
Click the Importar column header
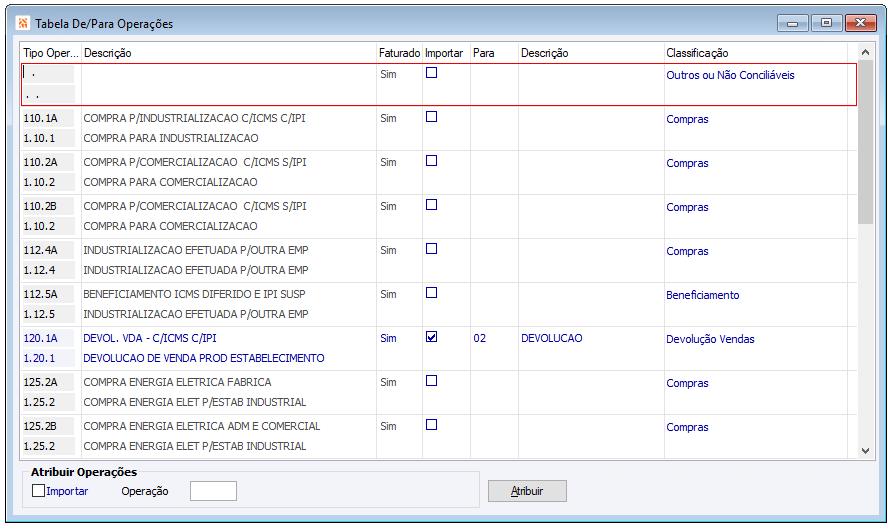[445, 53]
